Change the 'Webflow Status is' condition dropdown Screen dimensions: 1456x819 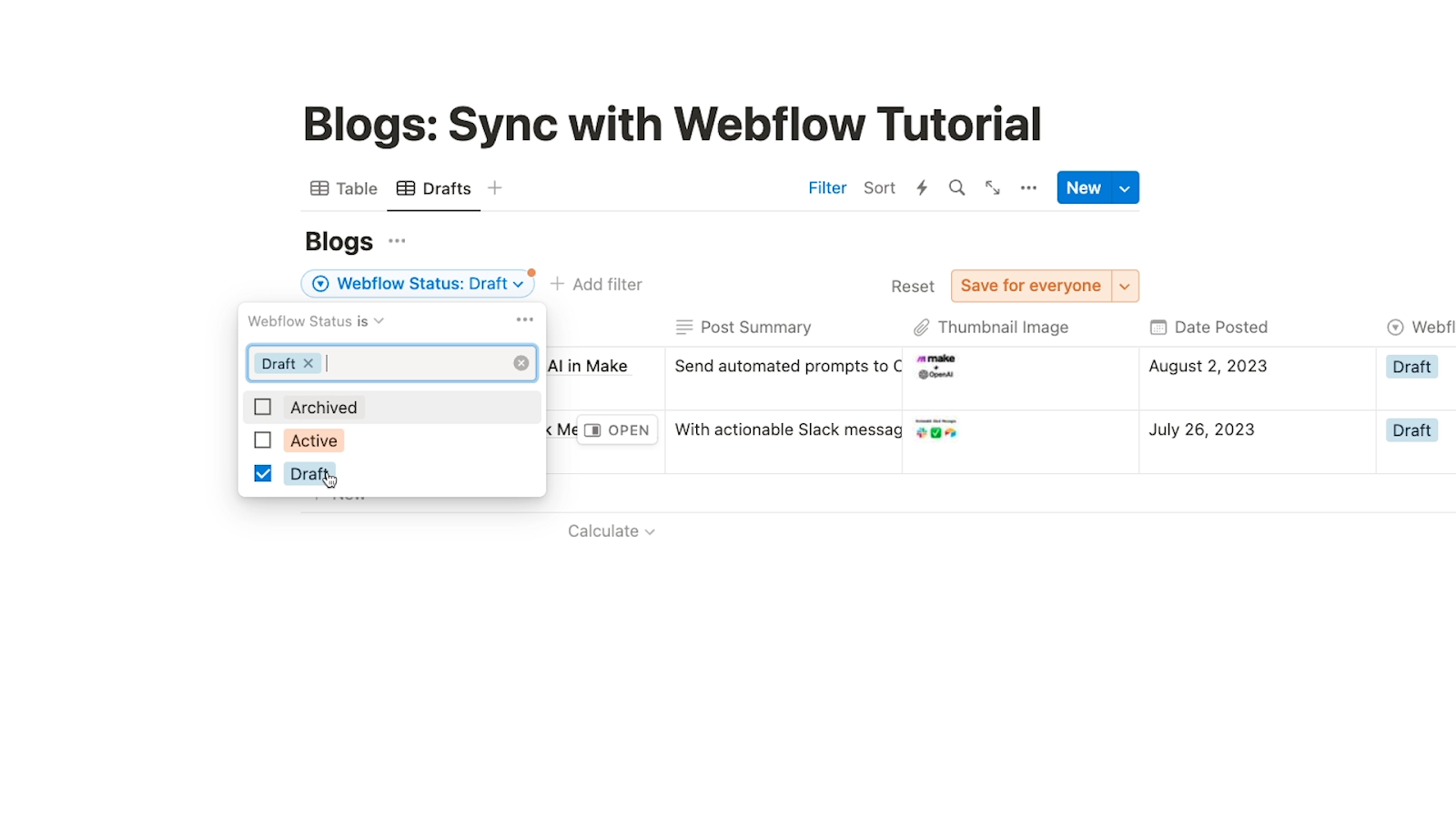316,321
